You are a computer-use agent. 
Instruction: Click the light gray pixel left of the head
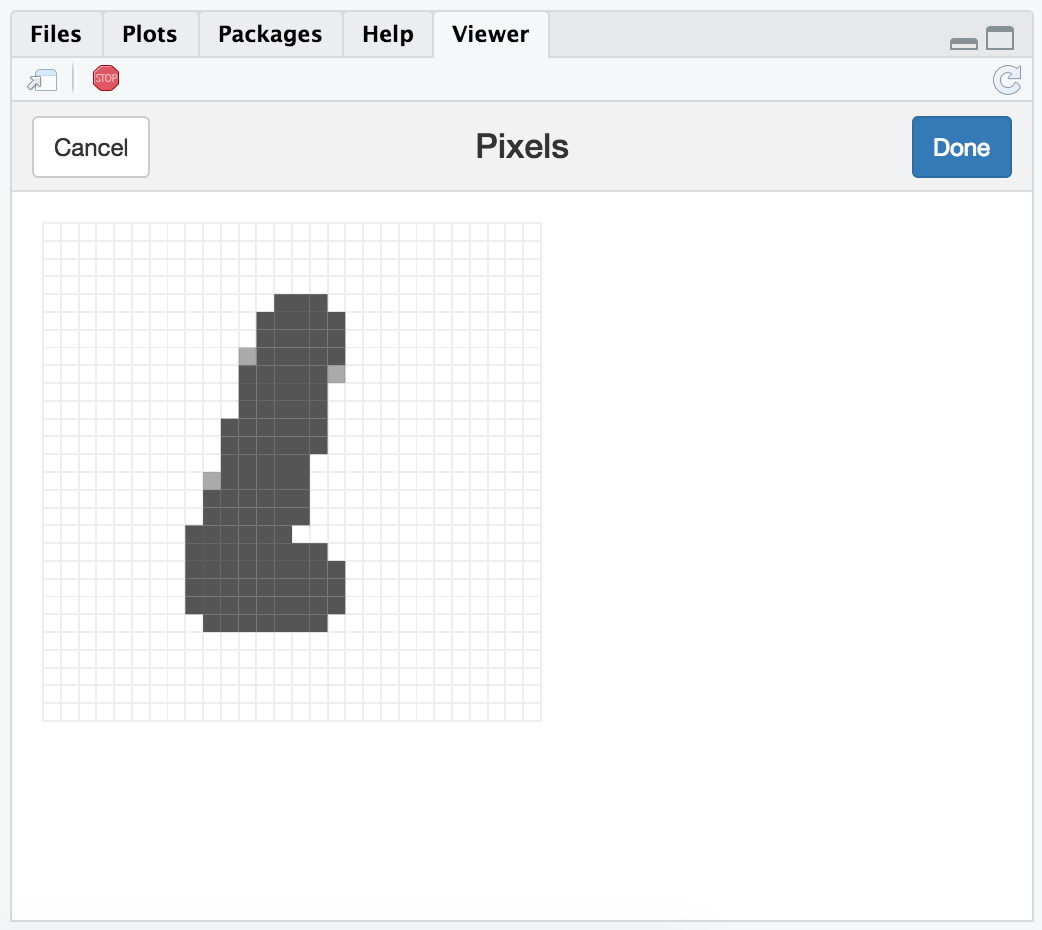tap(248, 356)
